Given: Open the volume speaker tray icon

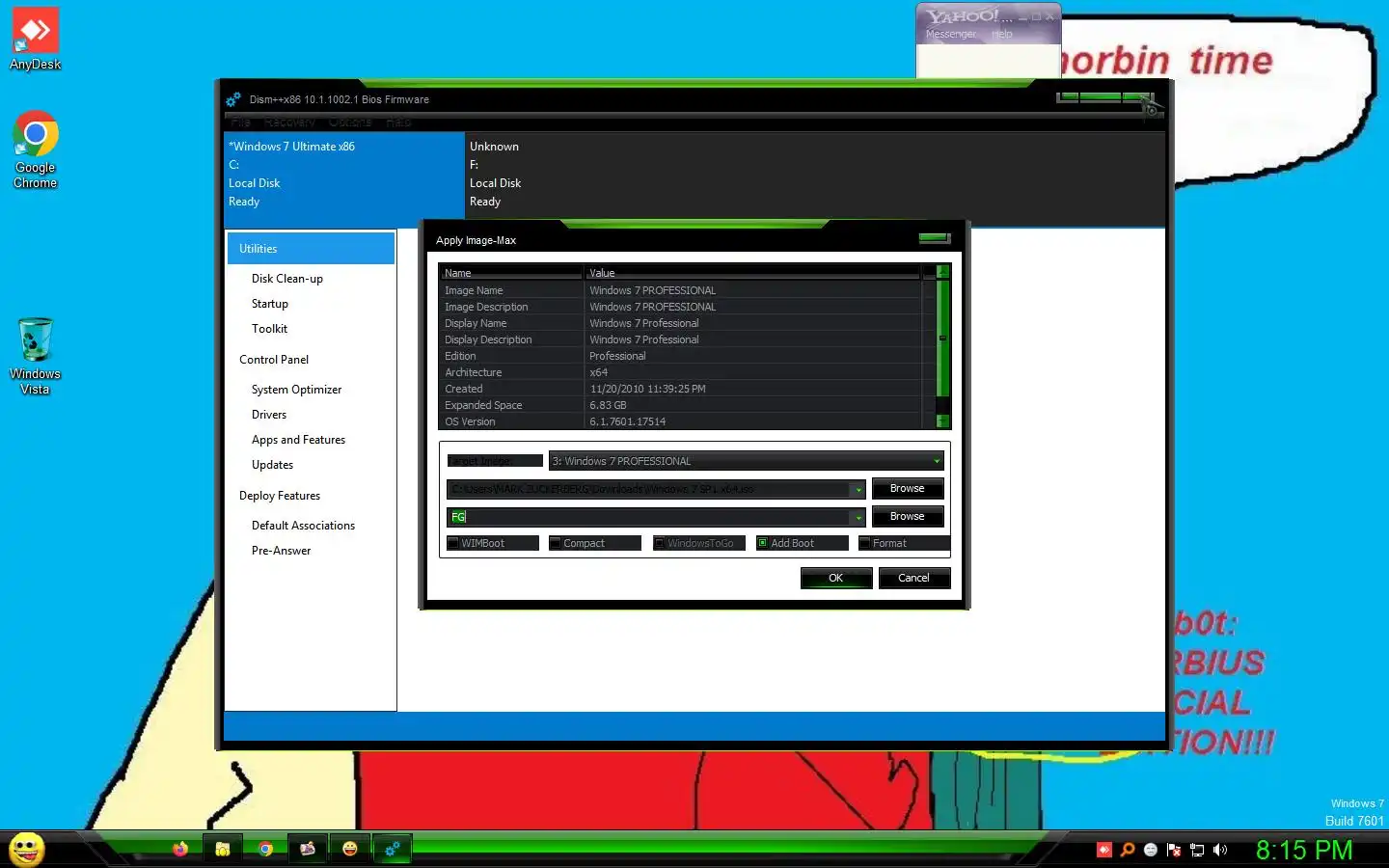Looking at the screenshot, I should 1220,850.
